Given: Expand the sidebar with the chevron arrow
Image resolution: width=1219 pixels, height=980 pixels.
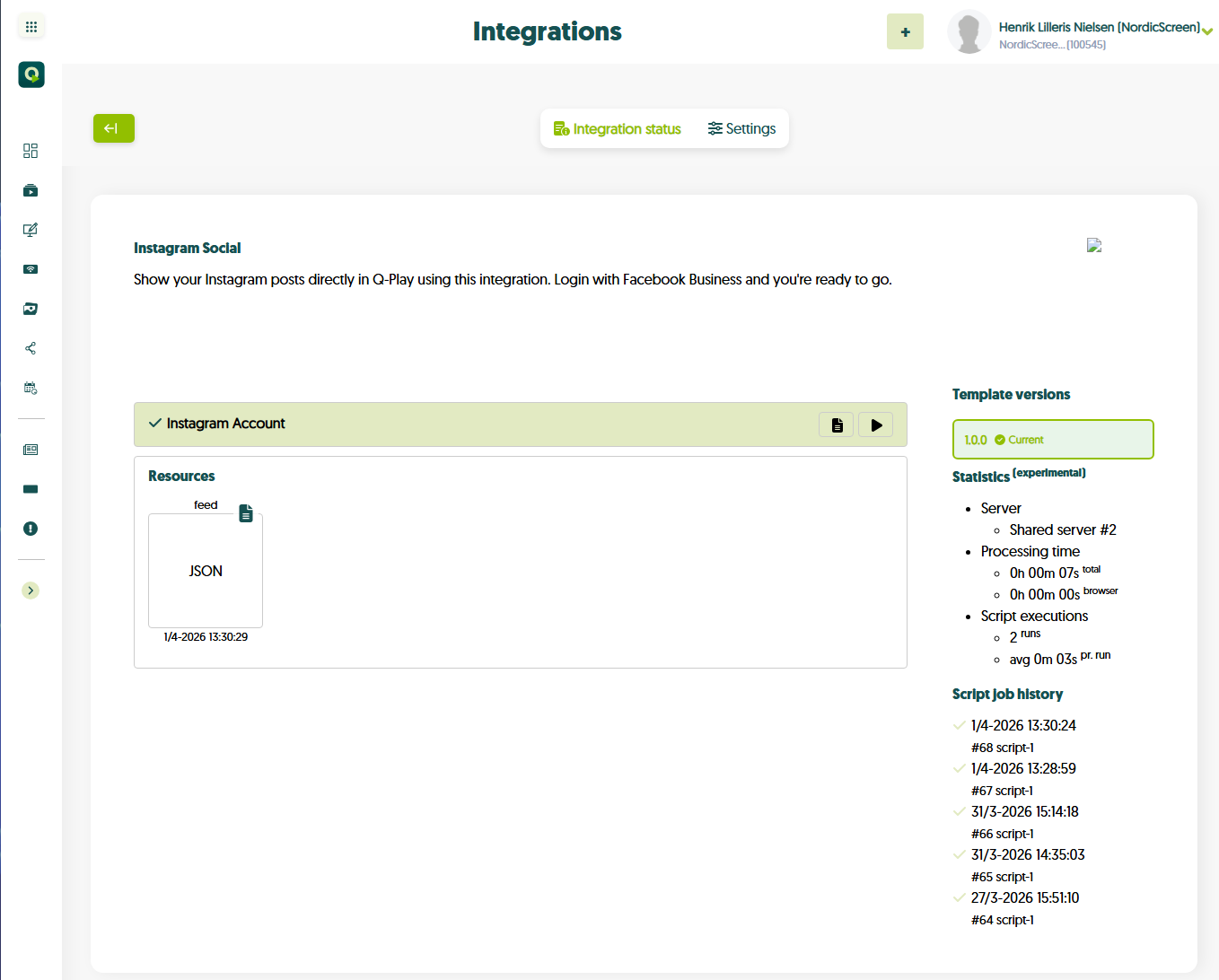Looking at the screenshot, I should coord(31,591).
